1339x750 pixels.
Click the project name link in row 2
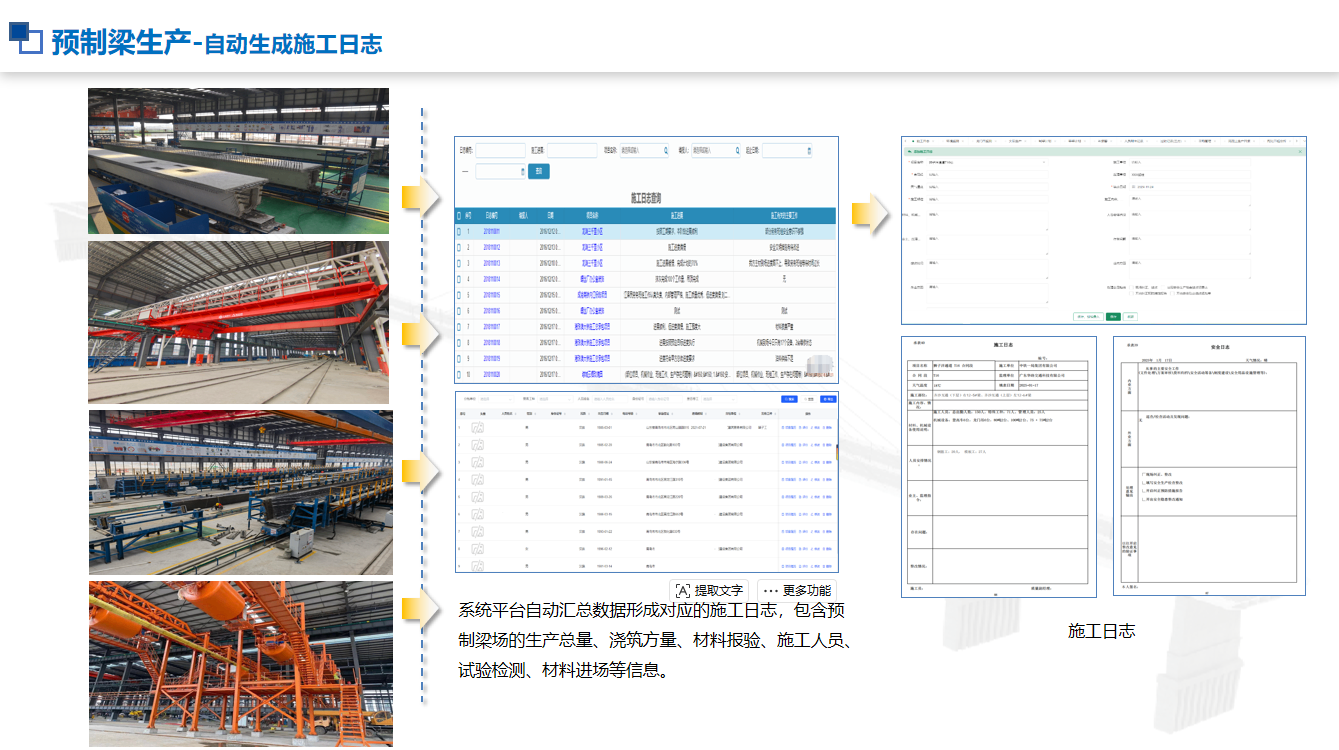click(x=592, y=247)
